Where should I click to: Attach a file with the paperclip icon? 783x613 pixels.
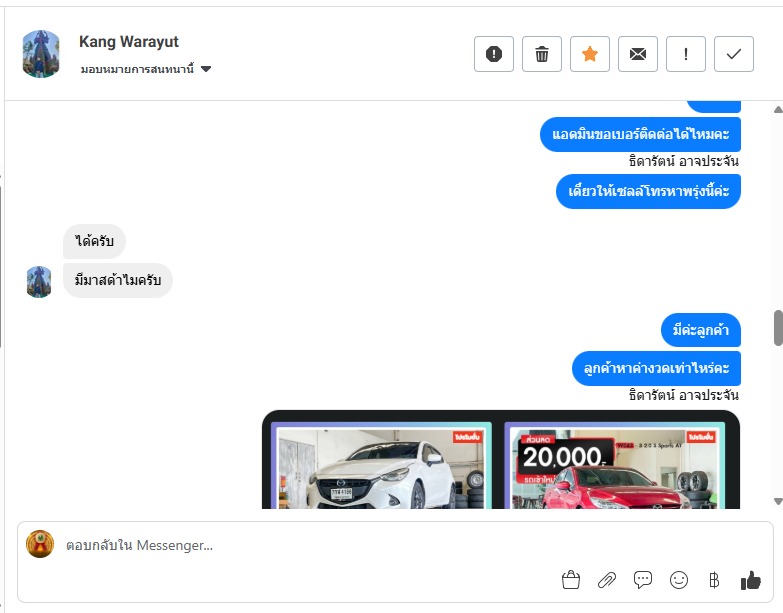point(607,580)
